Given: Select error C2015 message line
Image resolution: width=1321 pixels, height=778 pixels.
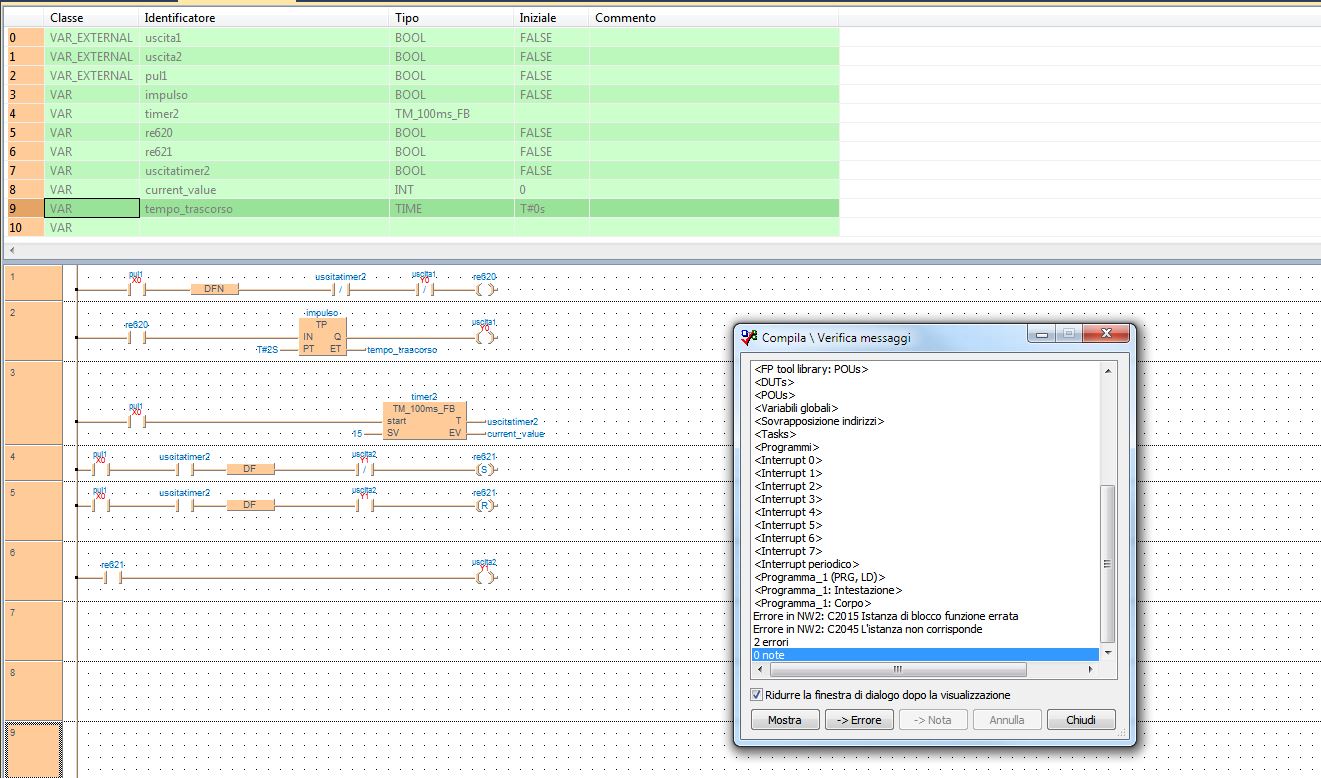Looking at the screenshot, I should click(x=885, y=616).
